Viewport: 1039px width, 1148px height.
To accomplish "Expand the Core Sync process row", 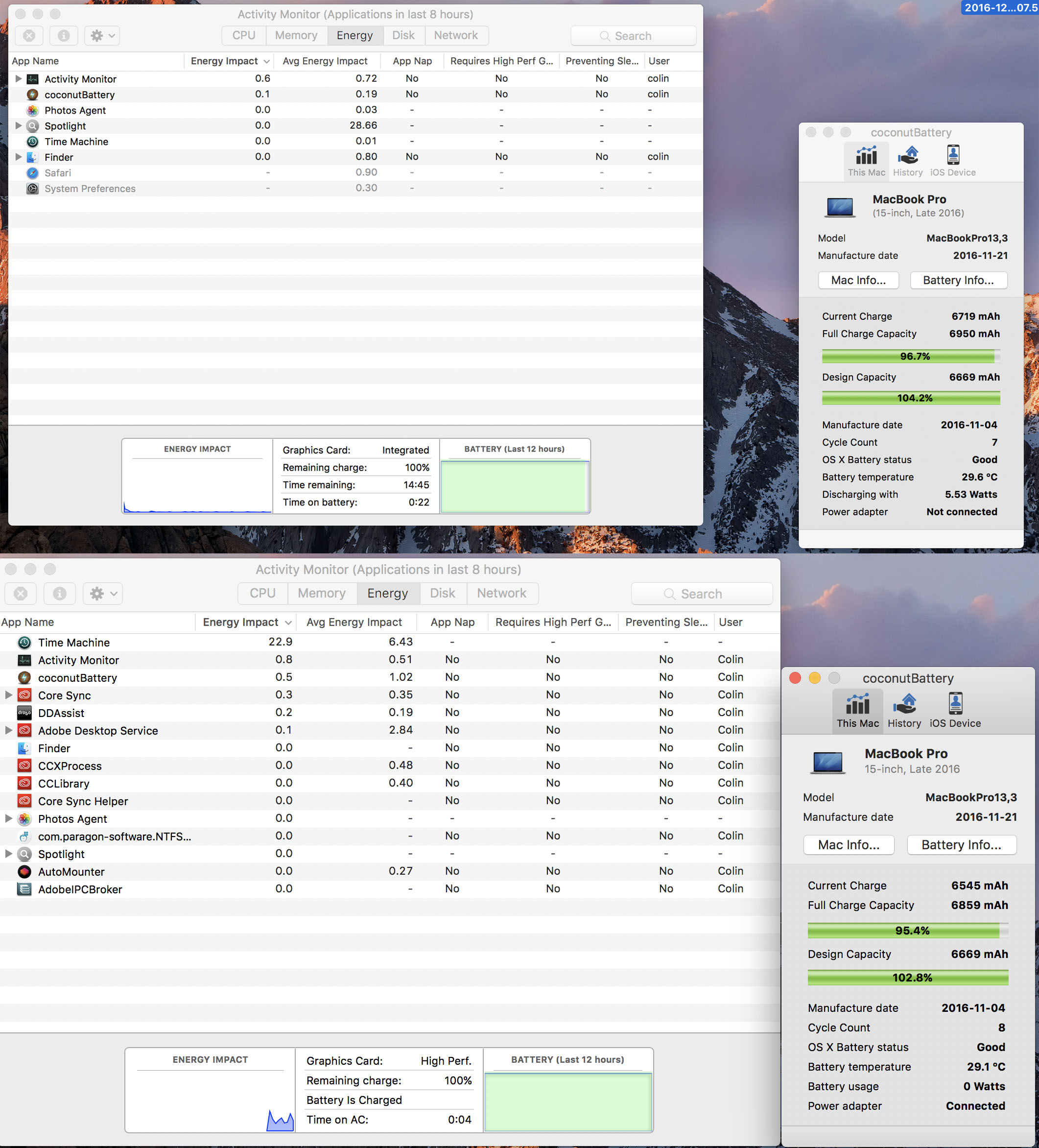I will click(x=8, y=694).
